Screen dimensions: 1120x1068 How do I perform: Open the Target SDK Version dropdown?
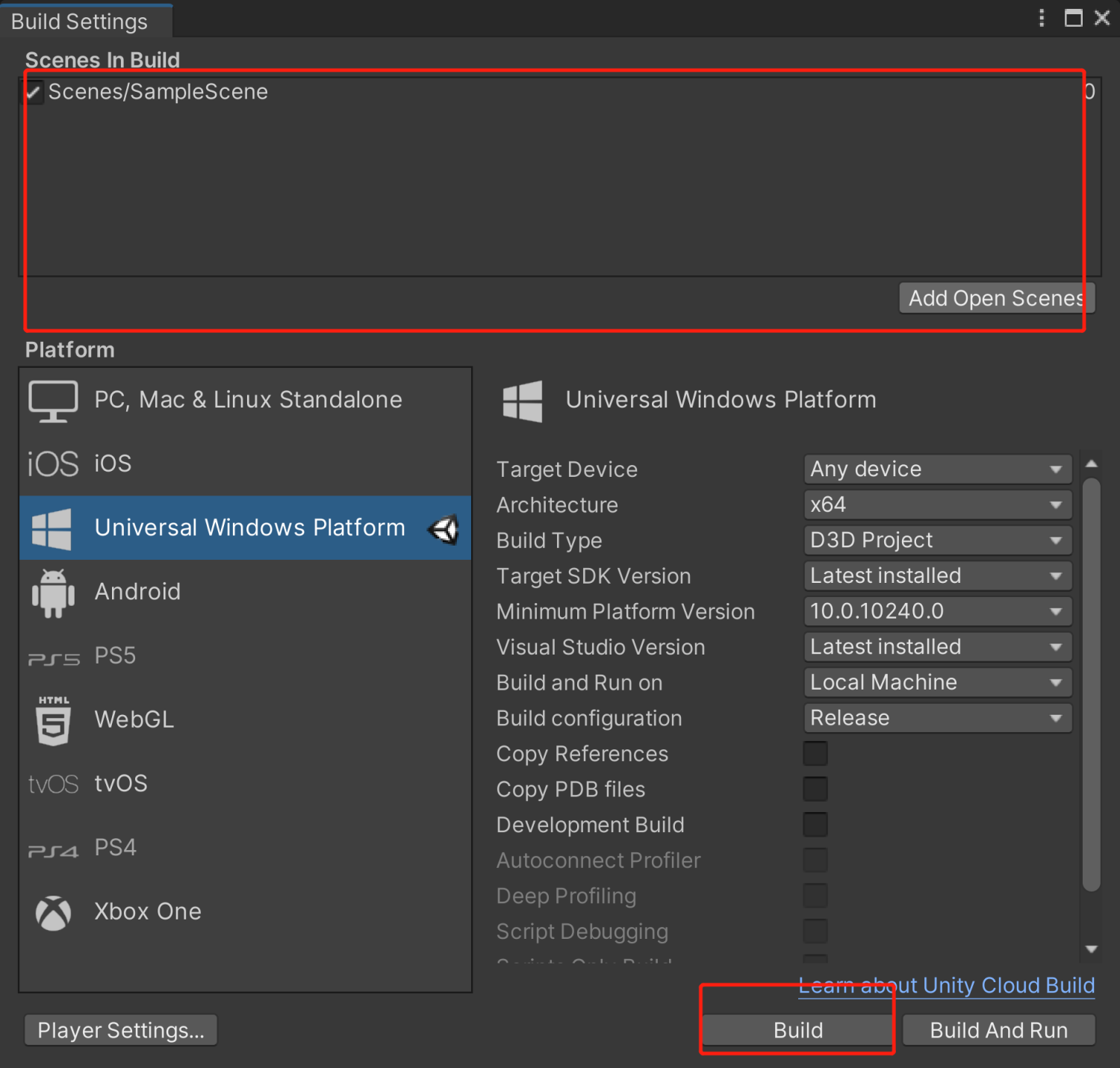click(x=938, y=575)
